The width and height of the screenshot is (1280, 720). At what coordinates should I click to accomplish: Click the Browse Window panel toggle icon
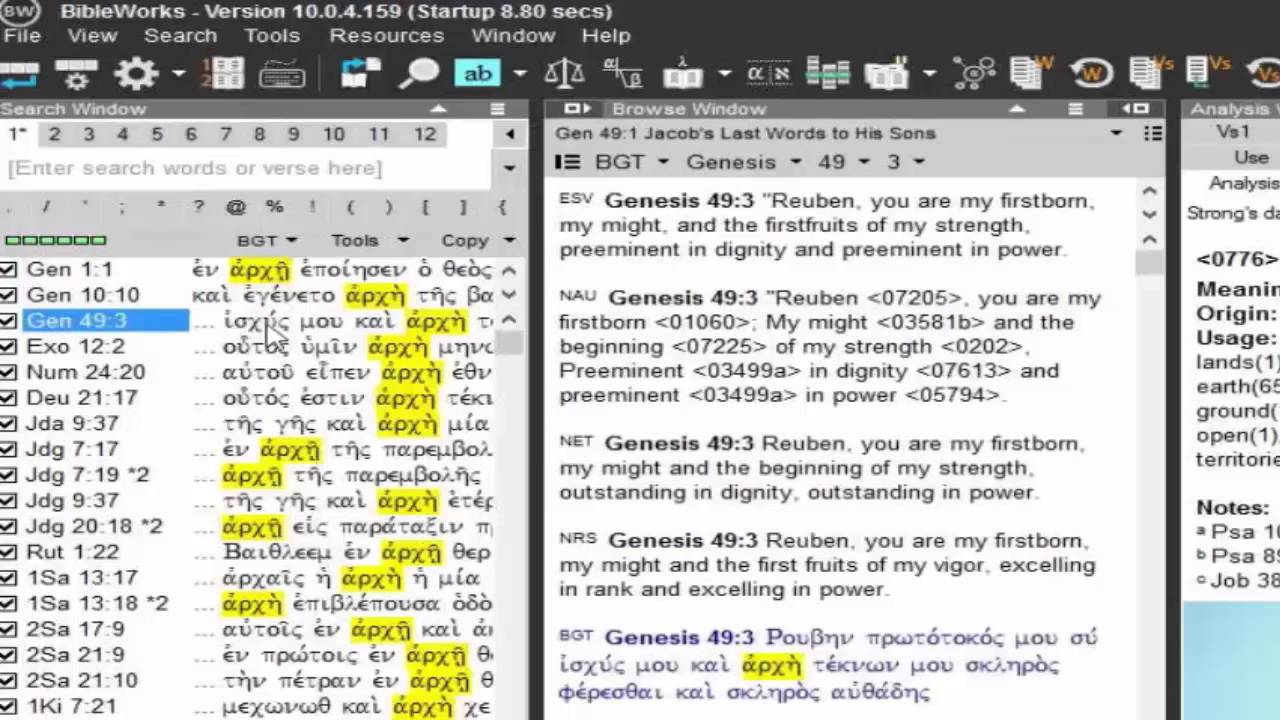pos(576,109)
